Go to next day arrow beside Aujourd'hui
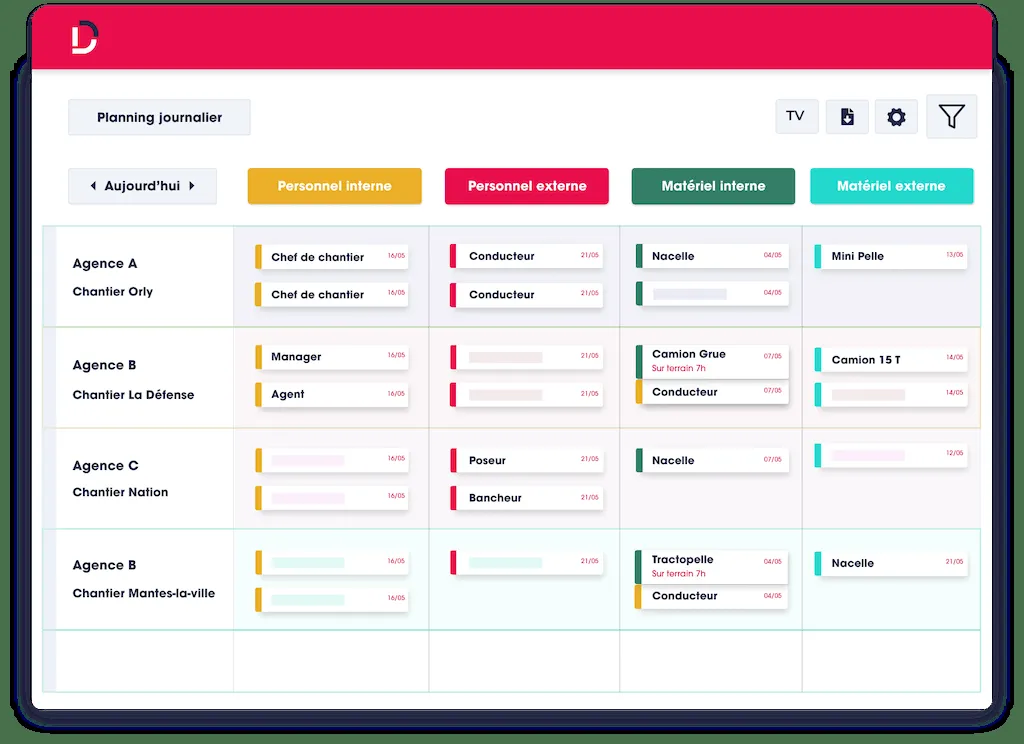The width and height of the screenshot is (1024, 744). 192,186
